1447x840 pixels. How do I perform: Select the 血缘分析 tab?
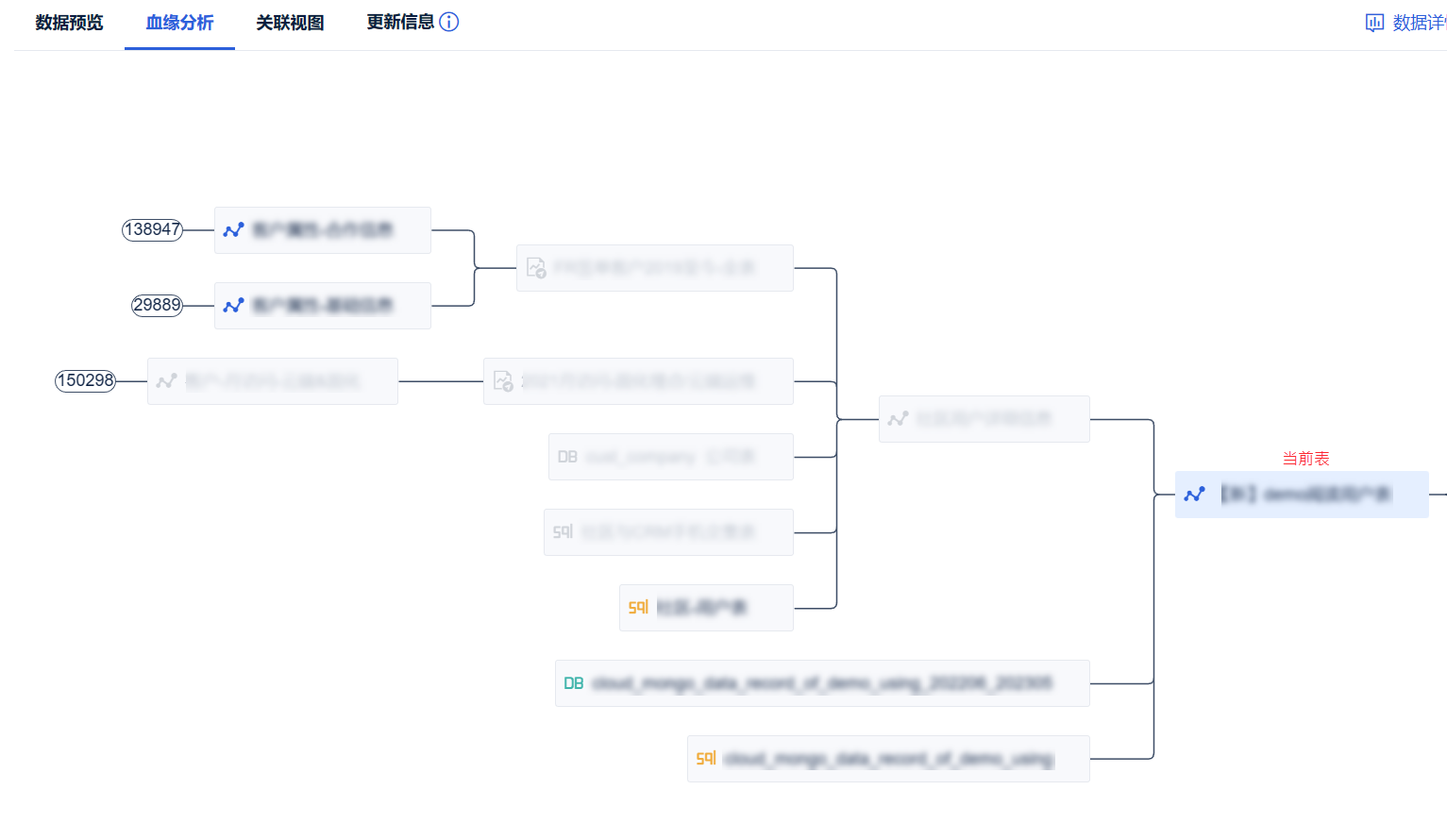pyautogui.click(x=179, y=23)
